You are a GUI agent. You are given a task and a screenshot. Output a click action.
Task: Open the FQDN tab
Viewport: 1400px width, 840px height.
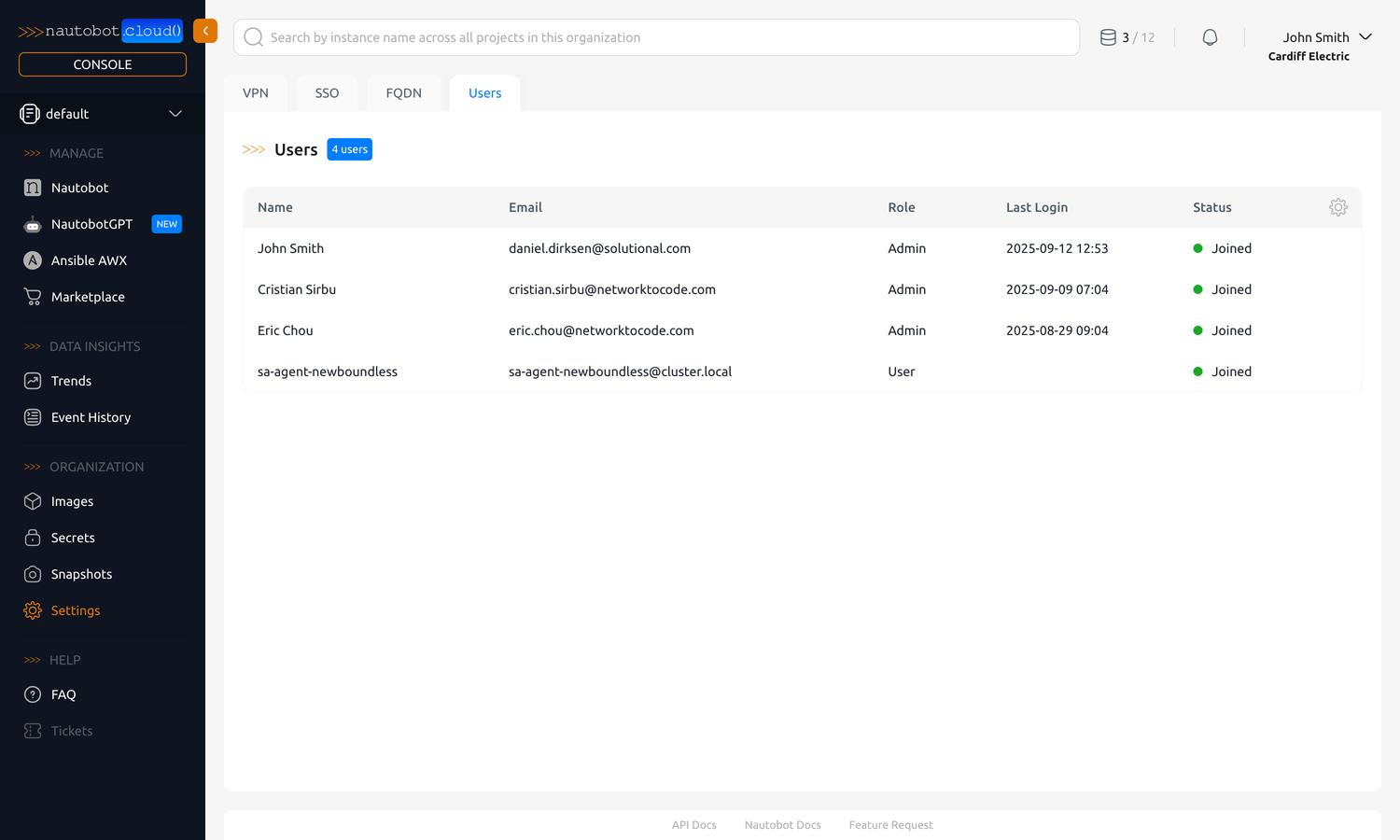pyautogui.click(x=403, y=93)
